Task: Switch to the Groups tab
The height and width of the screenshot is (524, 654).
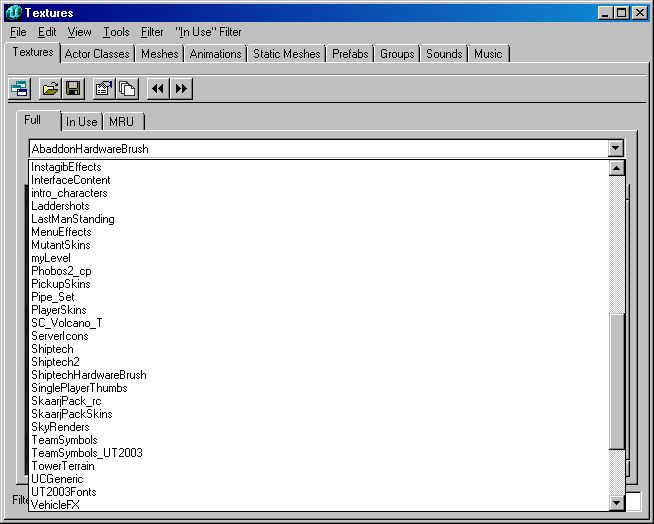Action: 397,54
